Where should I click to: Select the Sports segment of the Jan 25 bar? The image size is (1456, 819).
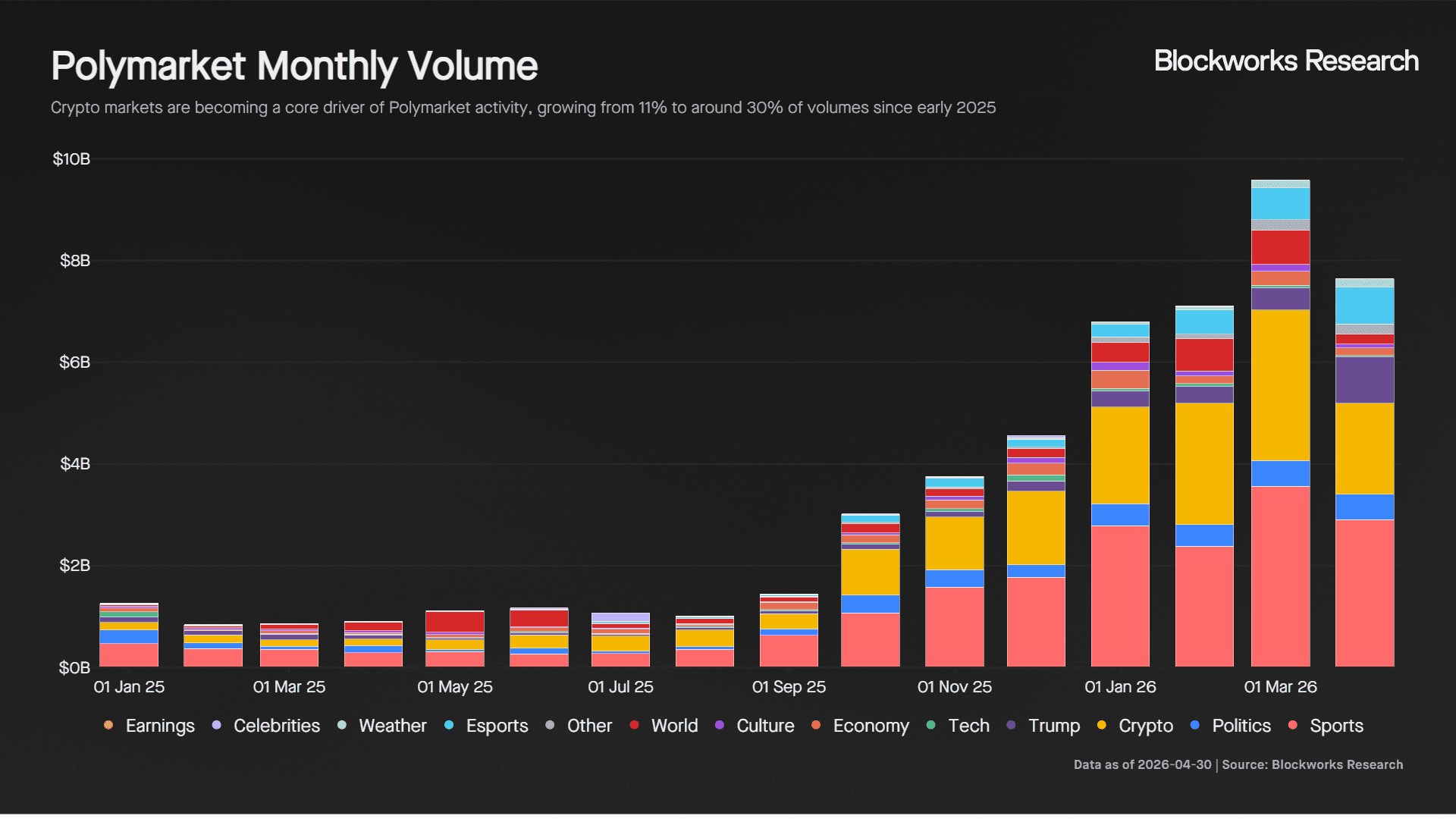[x=129, y=655]
